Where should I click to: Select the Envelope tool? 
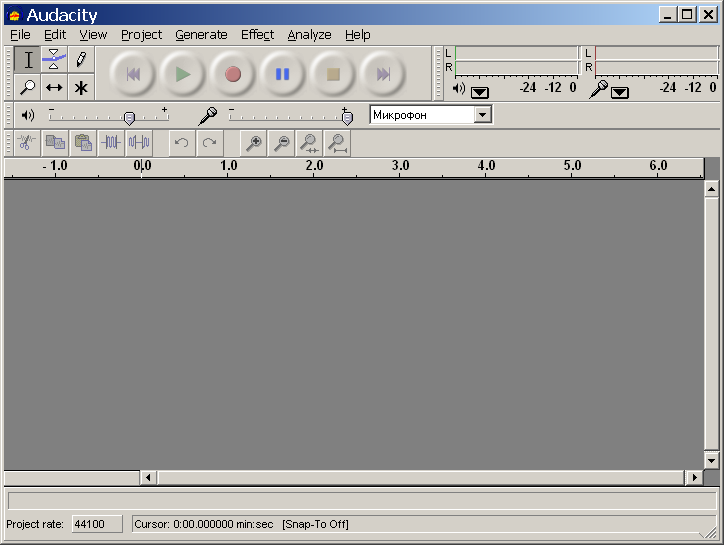tap(54, 60)
